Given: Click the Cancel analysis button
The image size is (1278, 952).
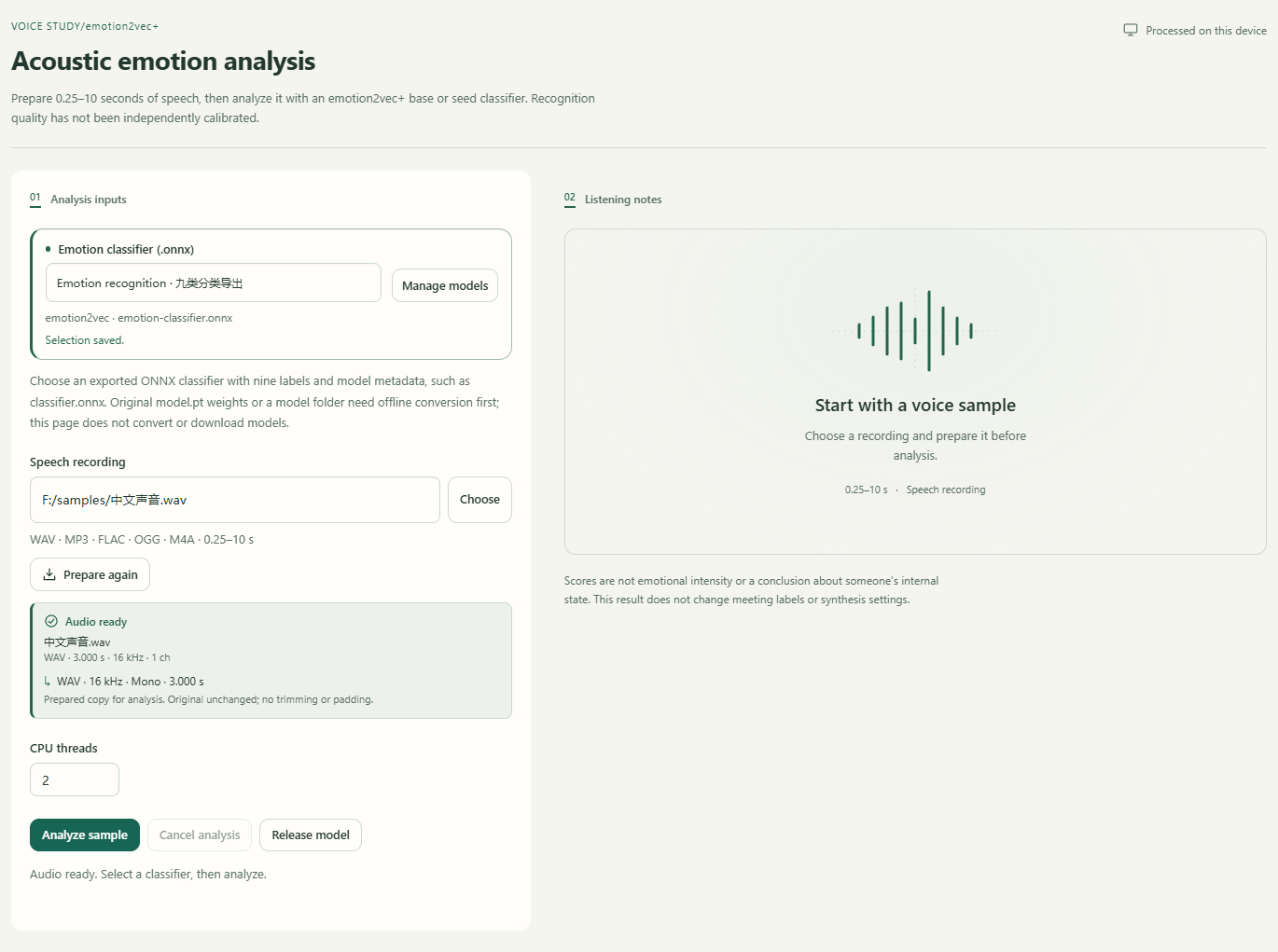Looking at the screenshot, I should [x=200, y=835].
